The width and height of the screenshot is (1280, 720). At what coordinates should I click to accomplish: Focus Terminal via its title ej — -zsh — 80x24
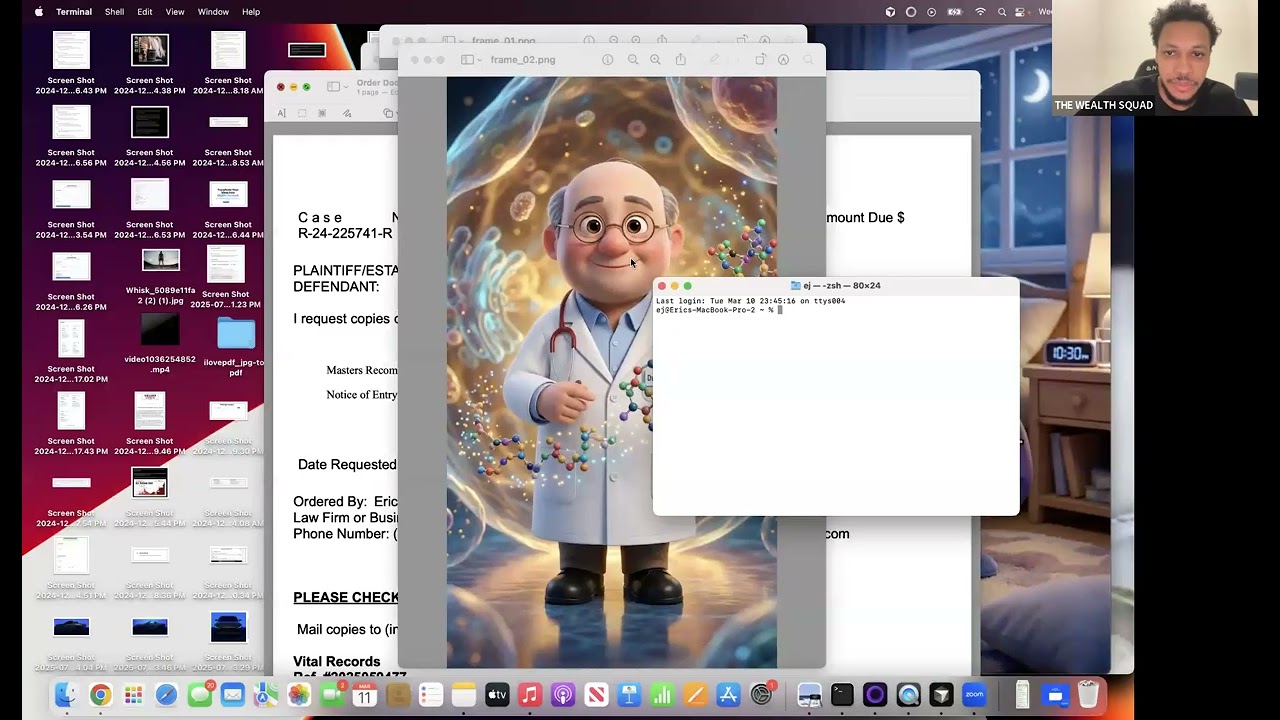coord(841,286)
